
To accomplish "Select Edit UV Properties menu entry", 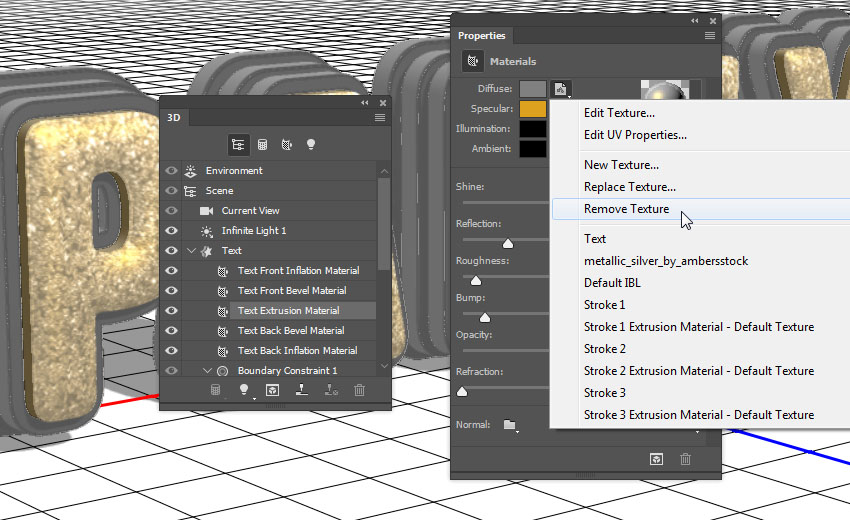I will point(635,135).
